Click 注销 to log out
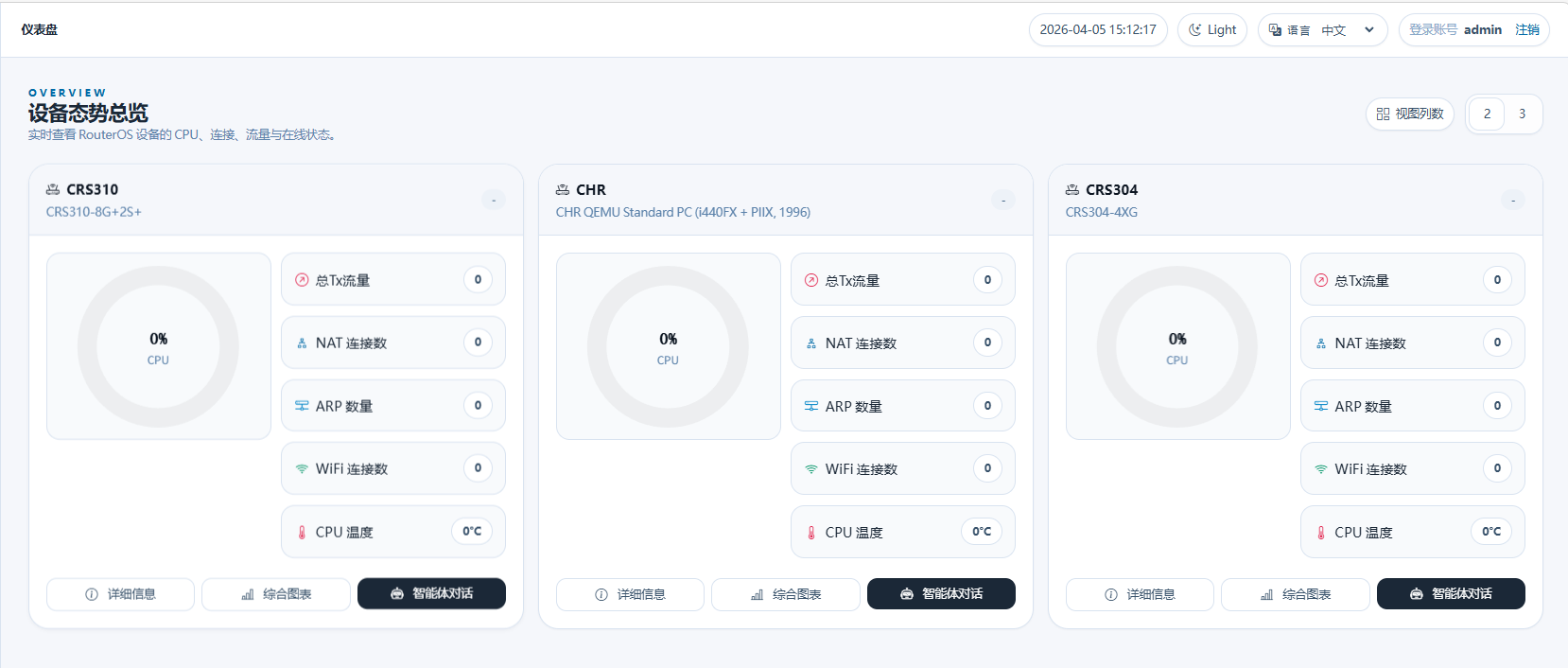The height and width of the screenshot is (668, 1568). 1527,29
